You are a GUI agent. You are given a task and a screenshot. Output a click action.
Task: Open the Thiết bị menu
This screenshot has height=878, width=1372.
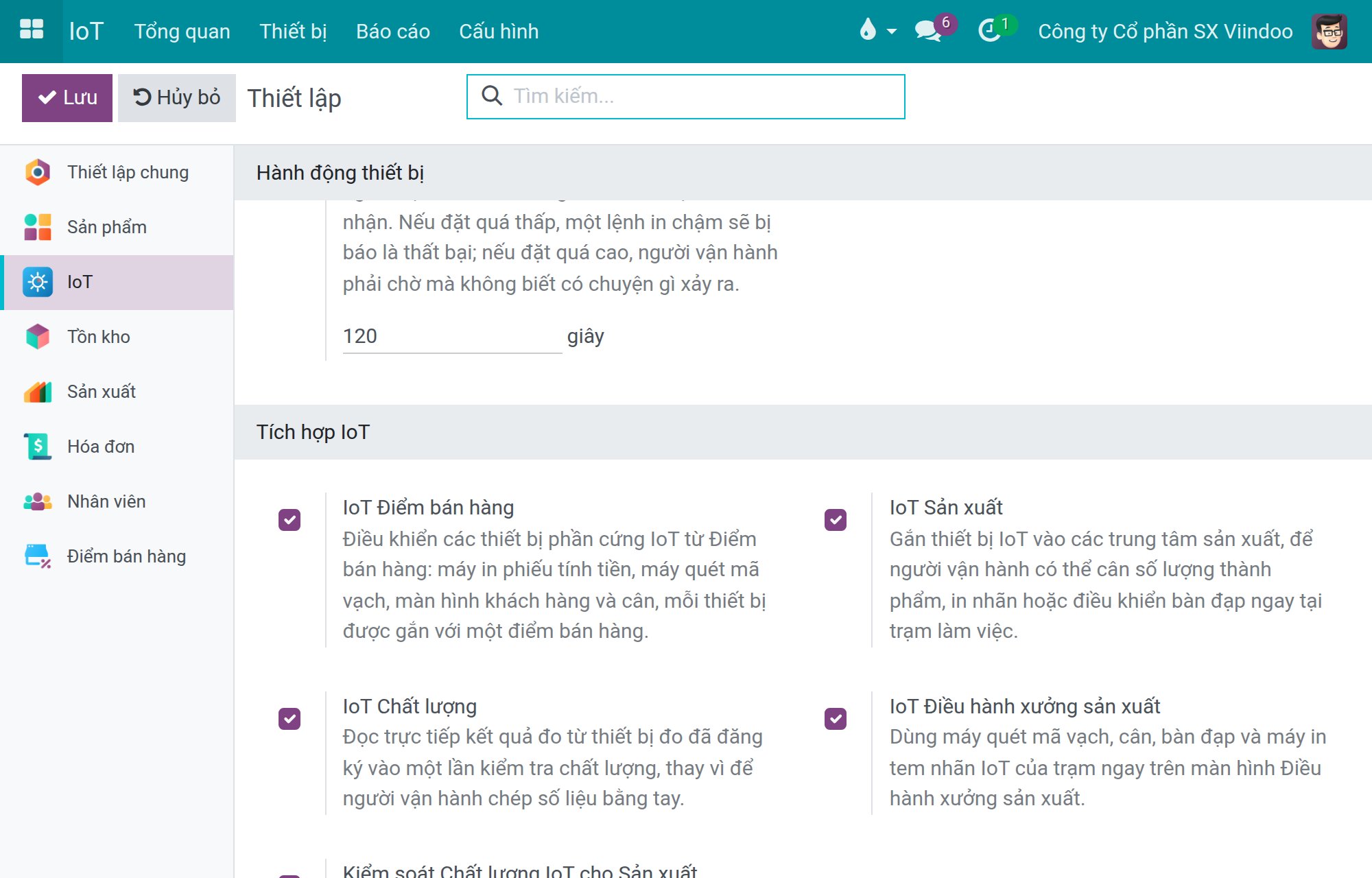[293, 32]
